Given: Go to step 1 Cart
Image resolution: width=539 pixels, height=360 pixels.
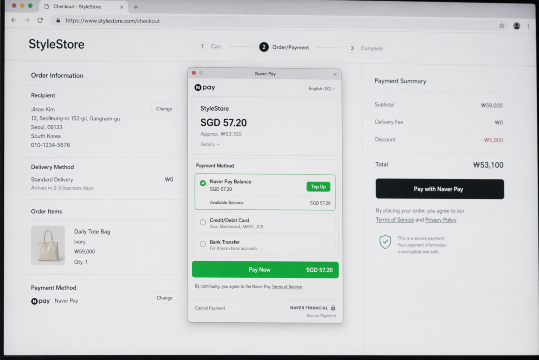Looking at the screenshot, I should 210,46.
